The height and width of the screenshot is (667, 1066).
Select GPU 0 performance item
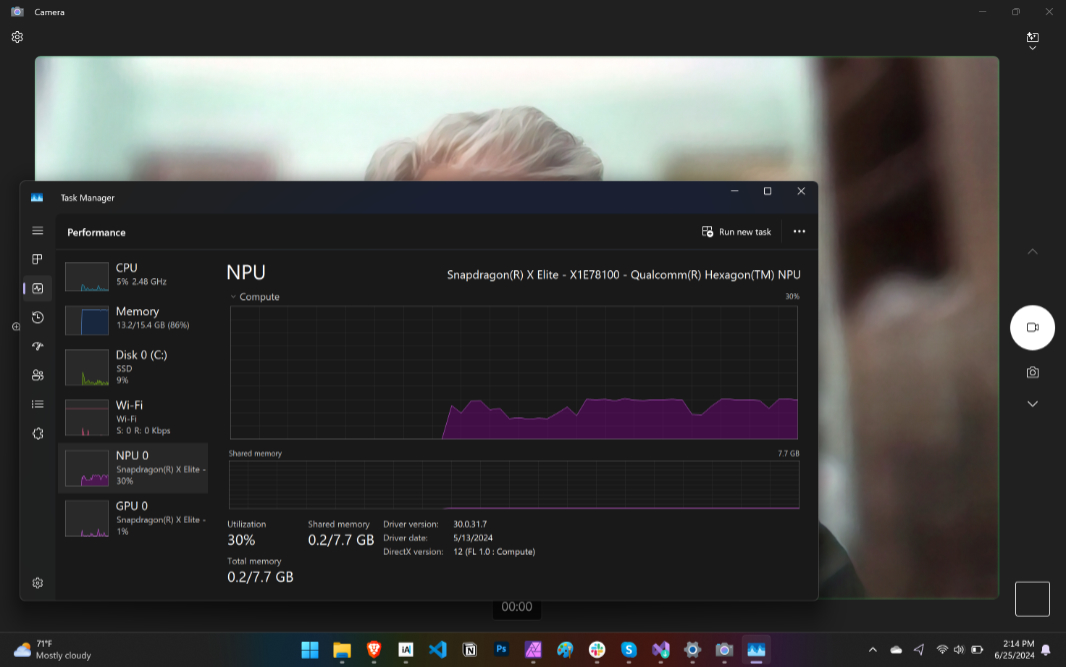133,518
